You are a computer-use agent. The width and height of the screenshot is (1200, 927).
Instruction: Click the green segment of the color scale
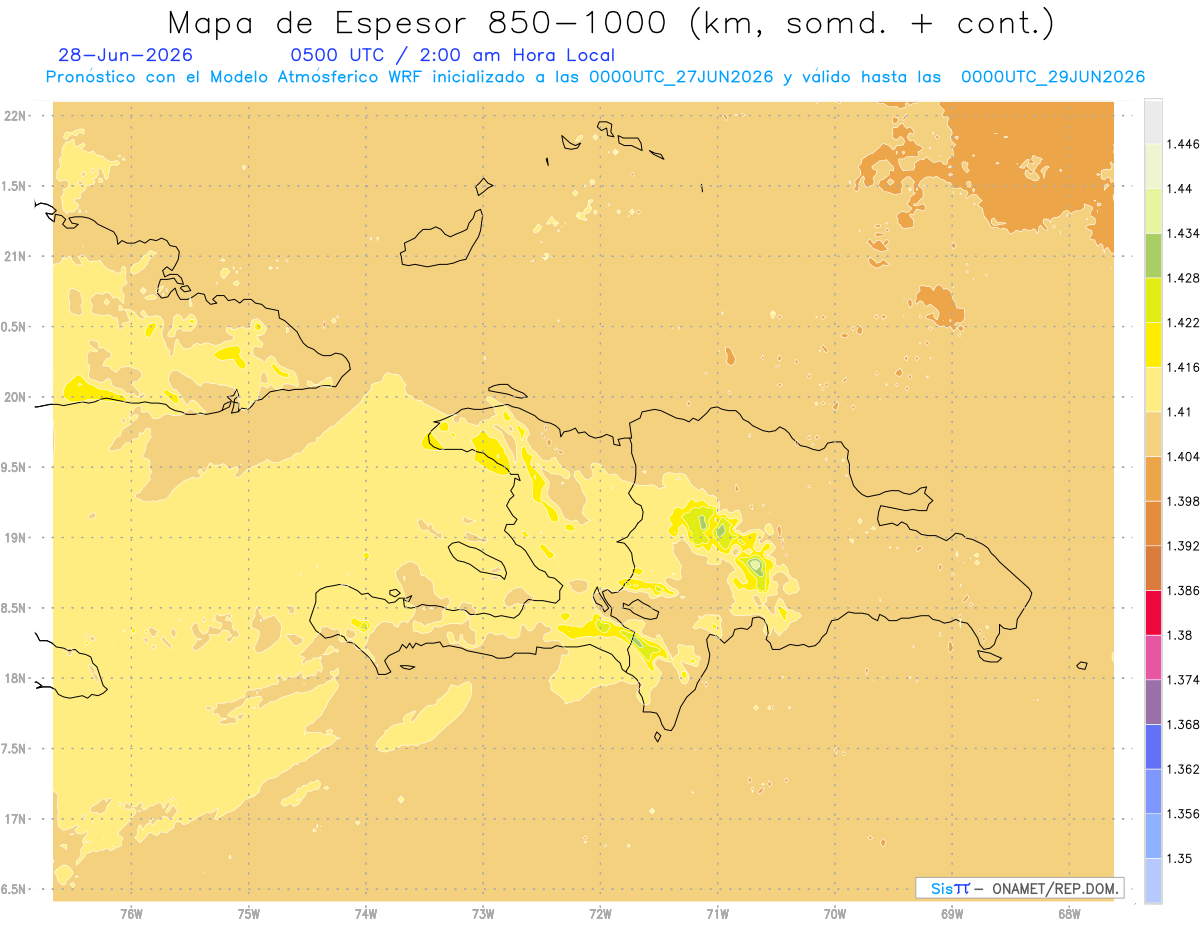[x=1153, y=255]
